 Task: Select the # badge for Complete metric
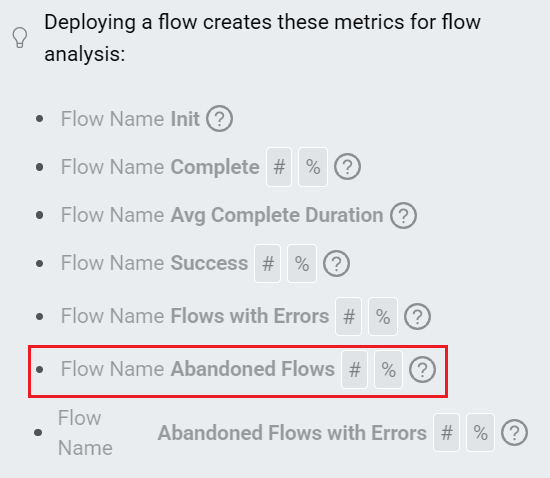pos(279,167)
